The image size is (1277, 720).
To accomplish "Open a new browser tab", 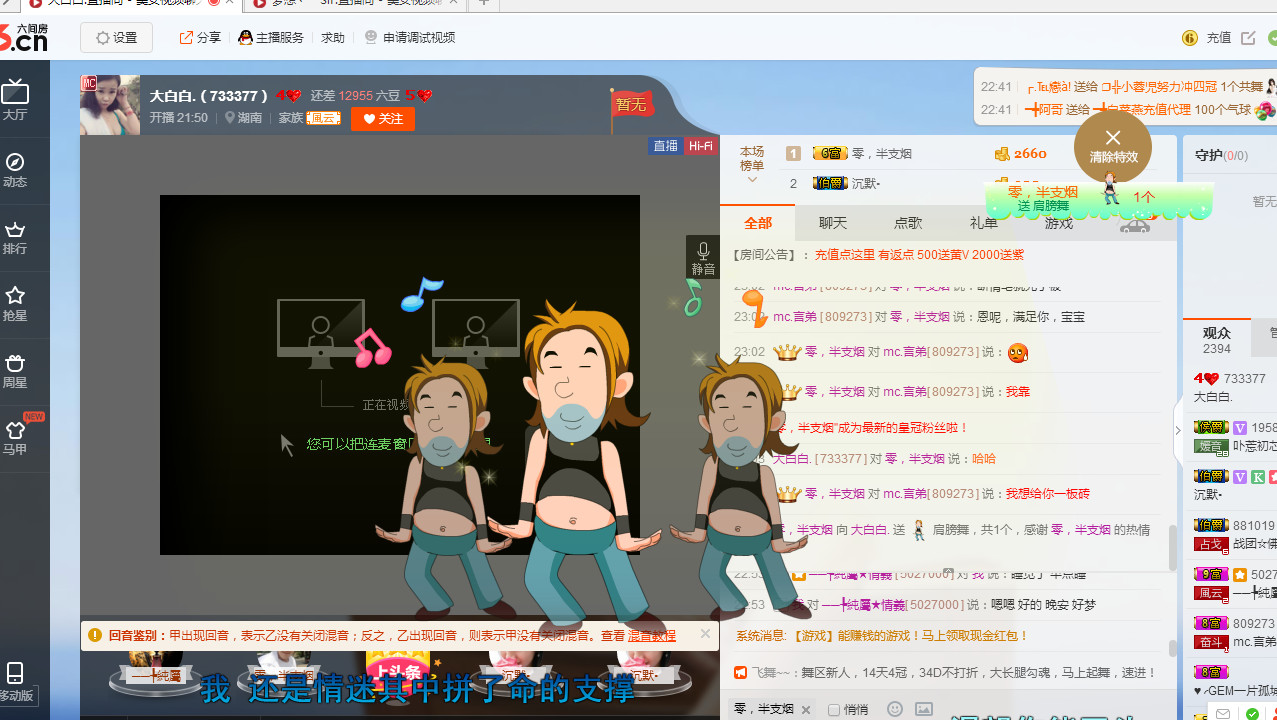I will coord(484,4).
